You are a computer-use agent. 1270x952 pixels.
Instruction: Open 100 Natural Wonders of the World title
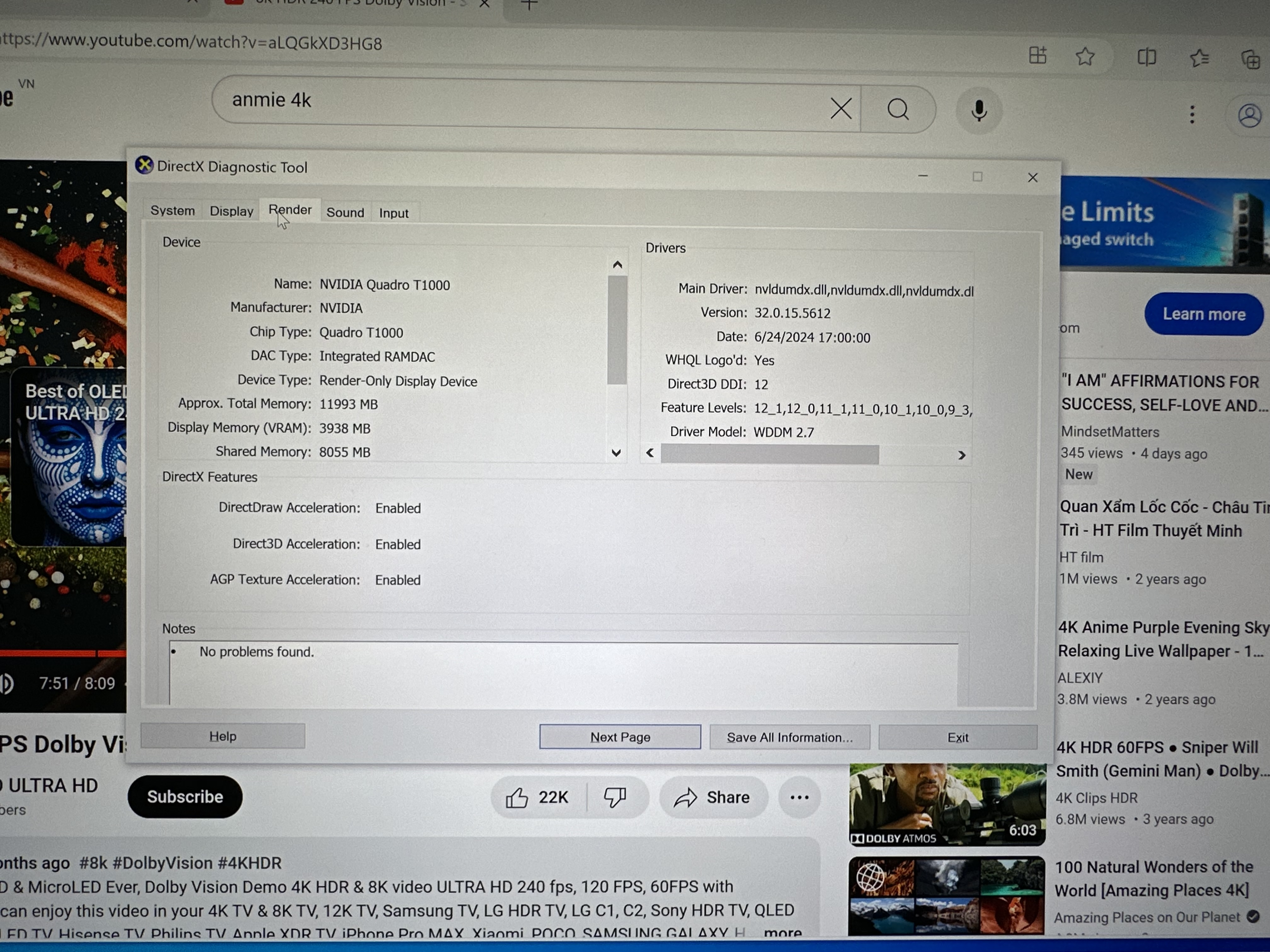(x=1153, y=879)
